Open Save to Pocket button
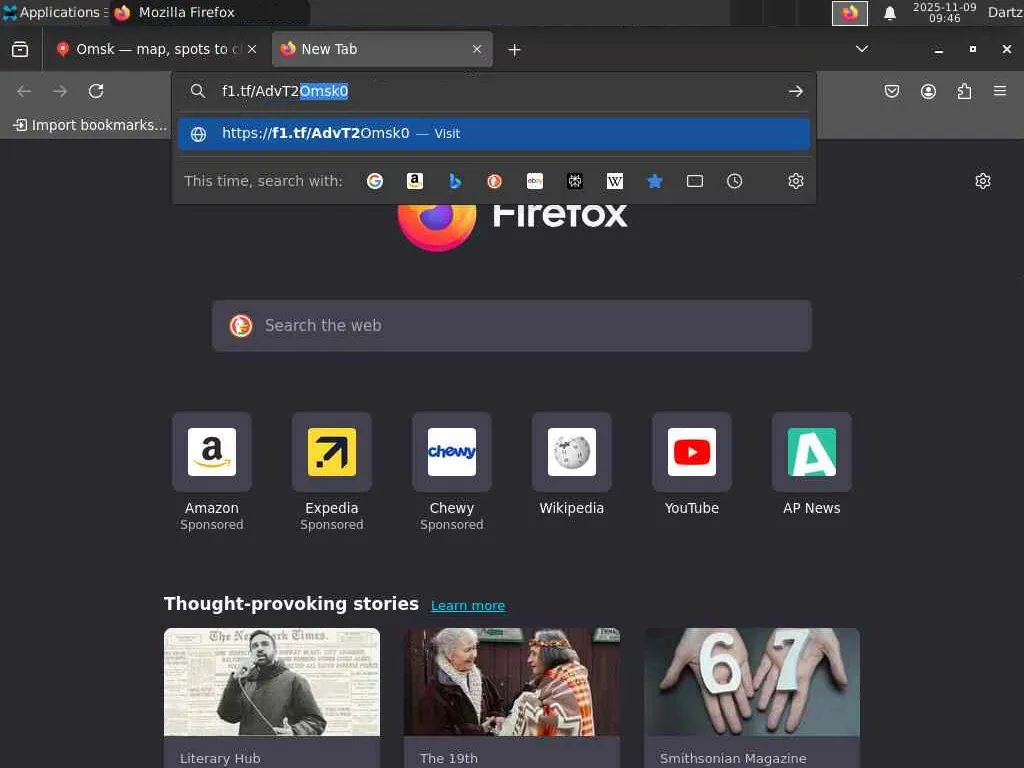 tap(891, 91)
